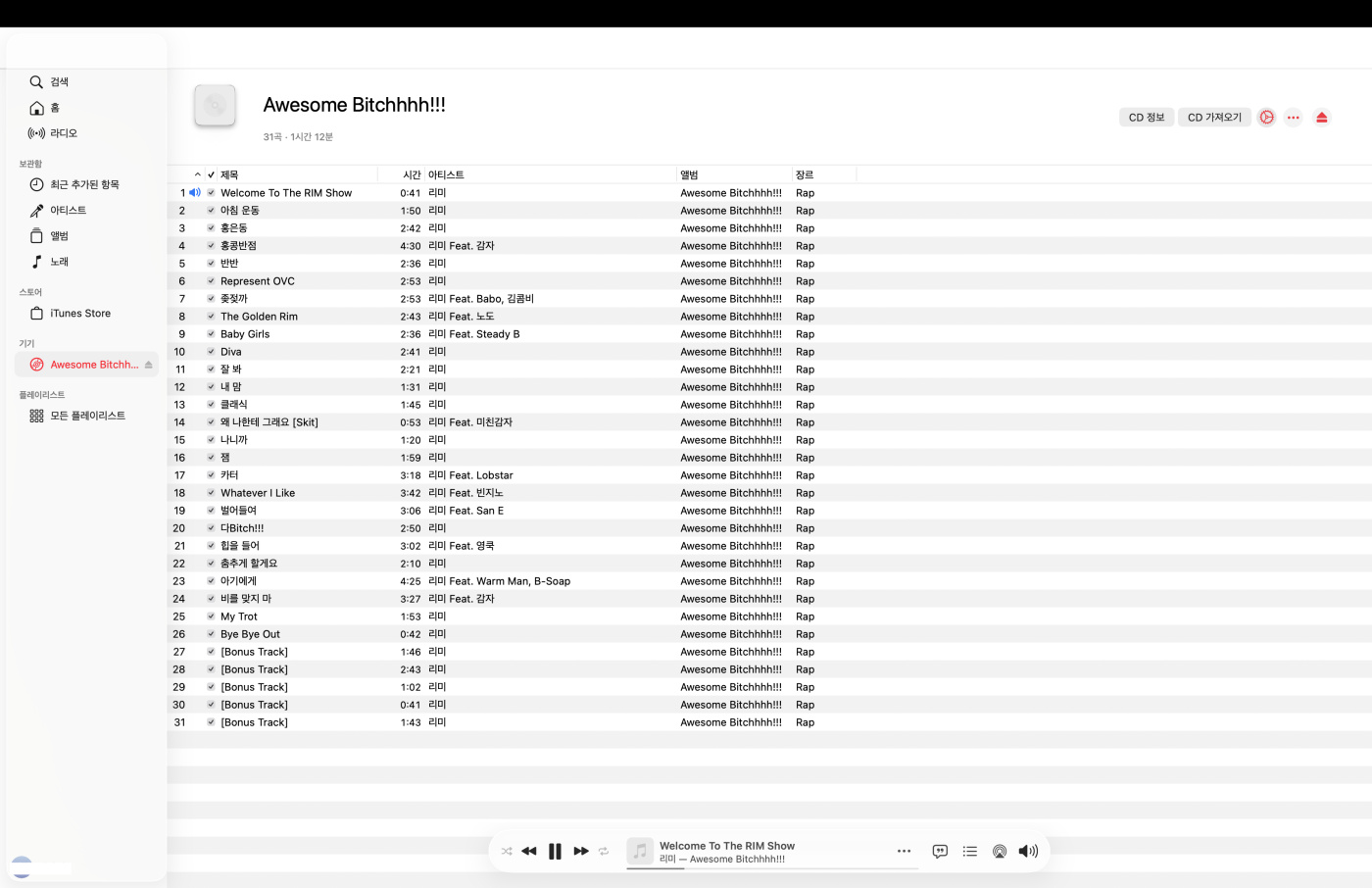The width and height of the screenshot is (1372, 888).
Task: Open the AirPlay output icon
Action: 1000,852
